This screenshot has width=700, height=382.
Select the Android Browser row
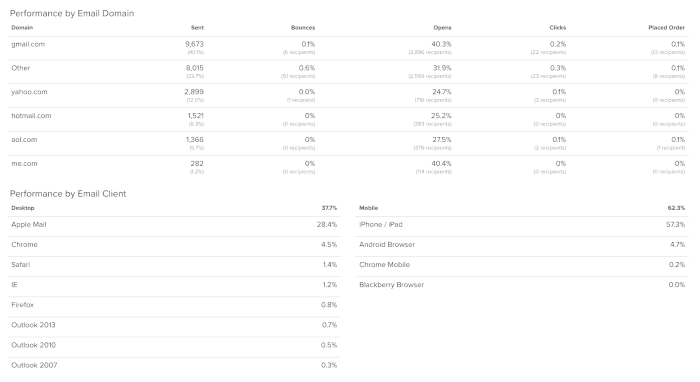pyautogui.click(x=522, y=247)
